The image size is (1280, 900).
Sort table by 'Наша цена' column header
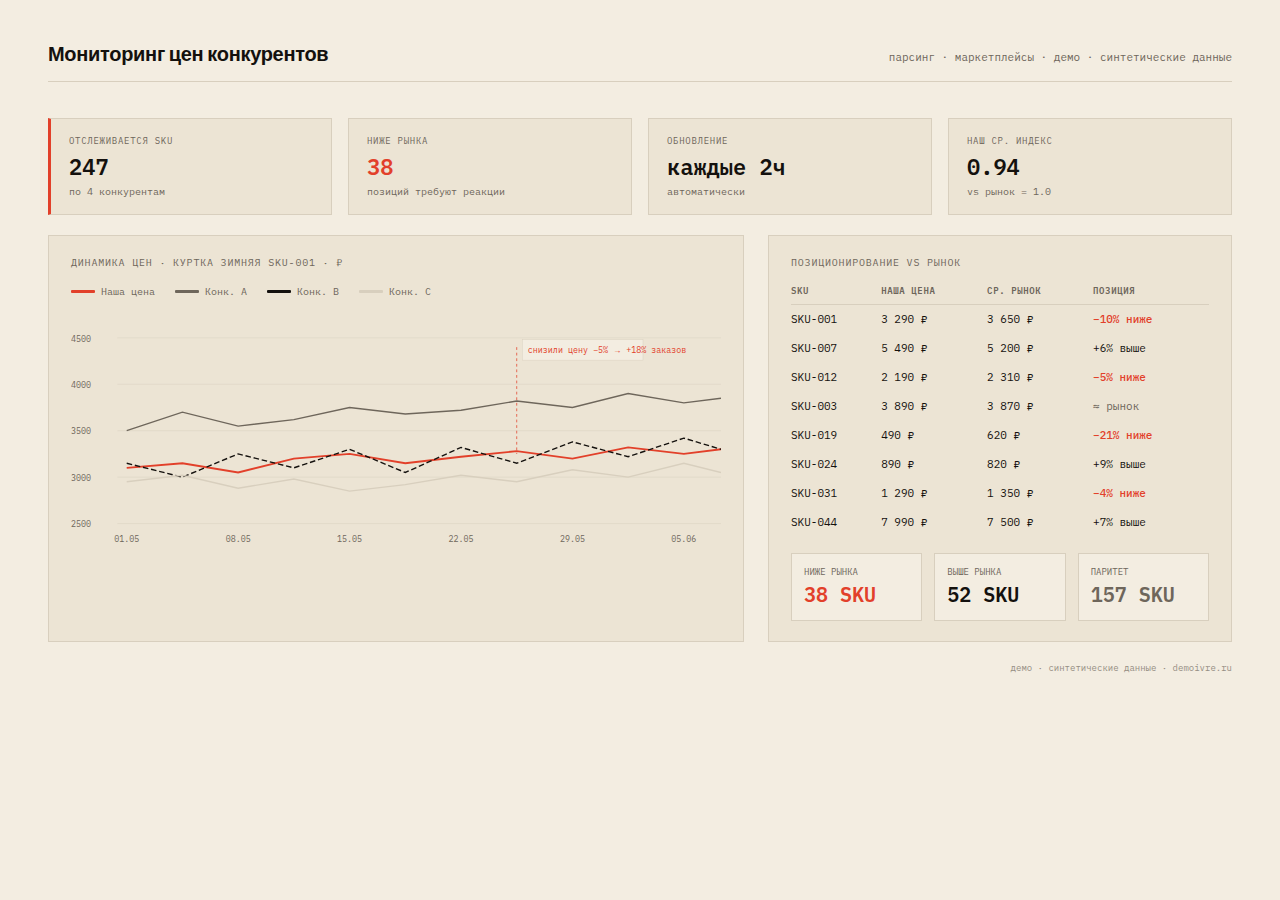coord(908,291)
